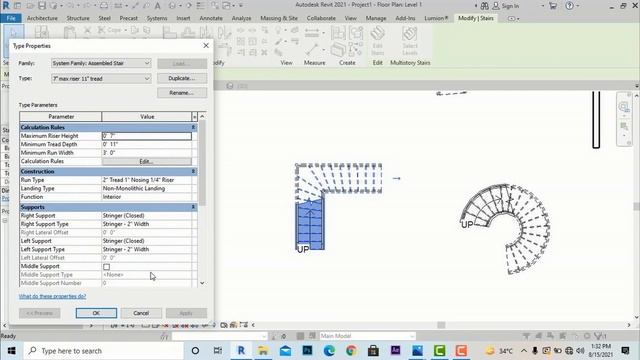Click the Print icon in quick access toolbar
The width and height of the screenshot is (640, 360).
tap(104, 6)
